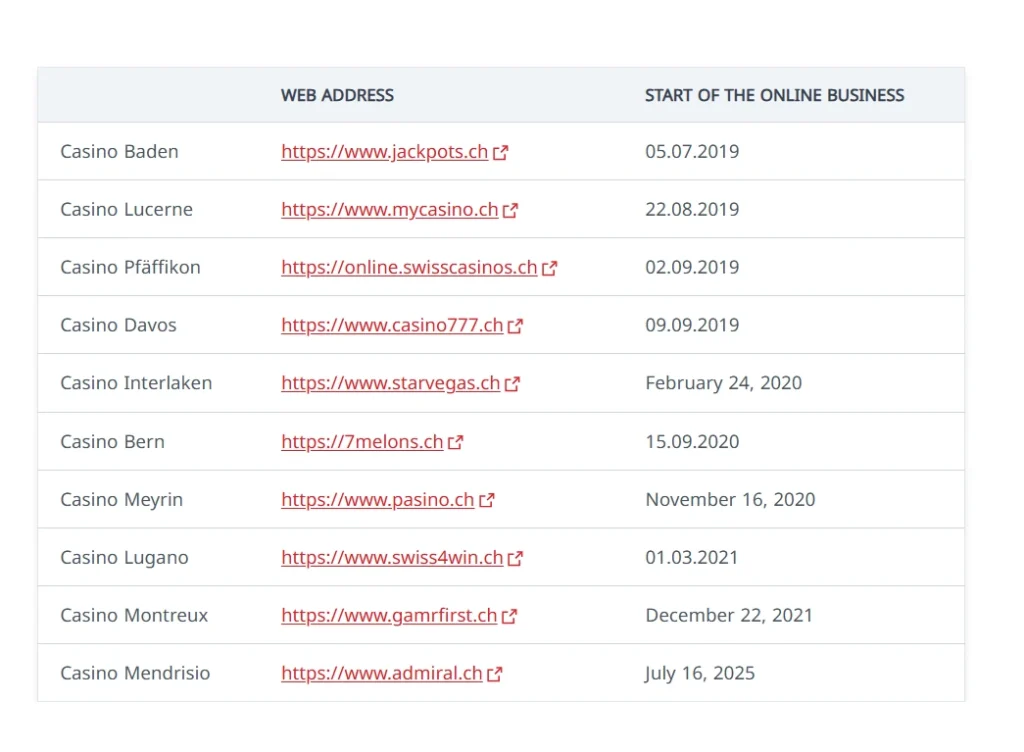The height and width of the screenshot is (752, 1024).
Task: Click the external link icon for casino777.ch
Action: pyautogui.click(x=516, y=325)
